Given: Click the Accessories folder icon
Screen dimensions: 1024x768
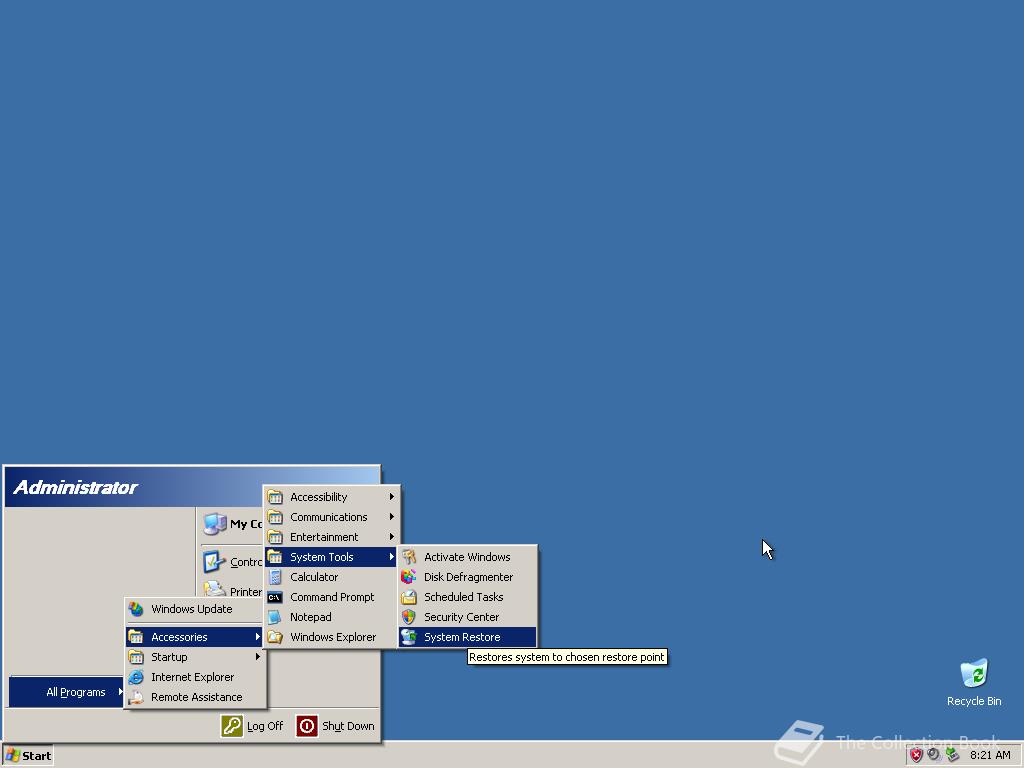Looking at the screenshot, I should click(x=136, y=637).
